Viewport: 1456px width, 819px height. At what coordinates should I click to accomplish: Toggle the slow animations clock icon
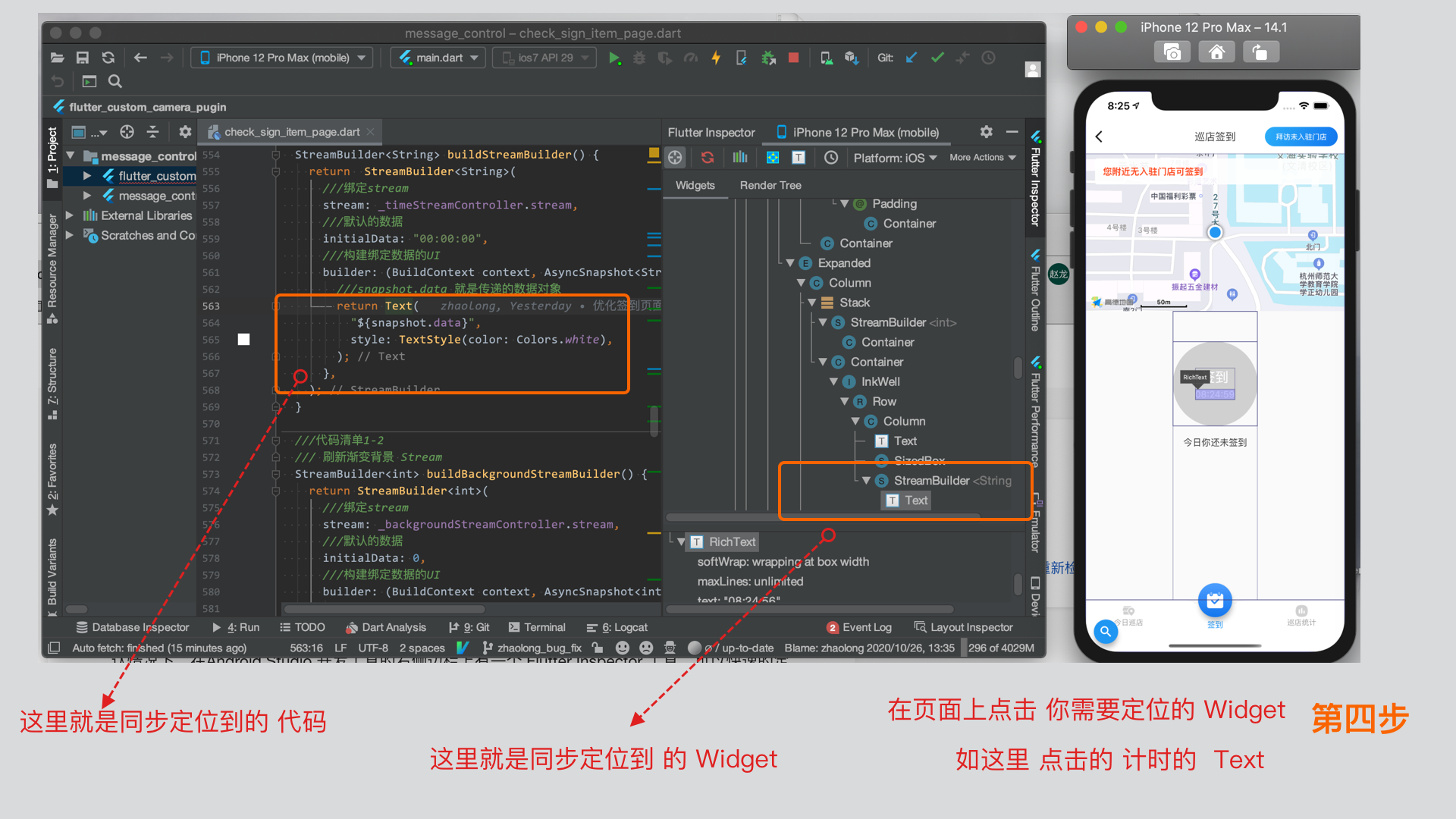click(x=831, y=157)
